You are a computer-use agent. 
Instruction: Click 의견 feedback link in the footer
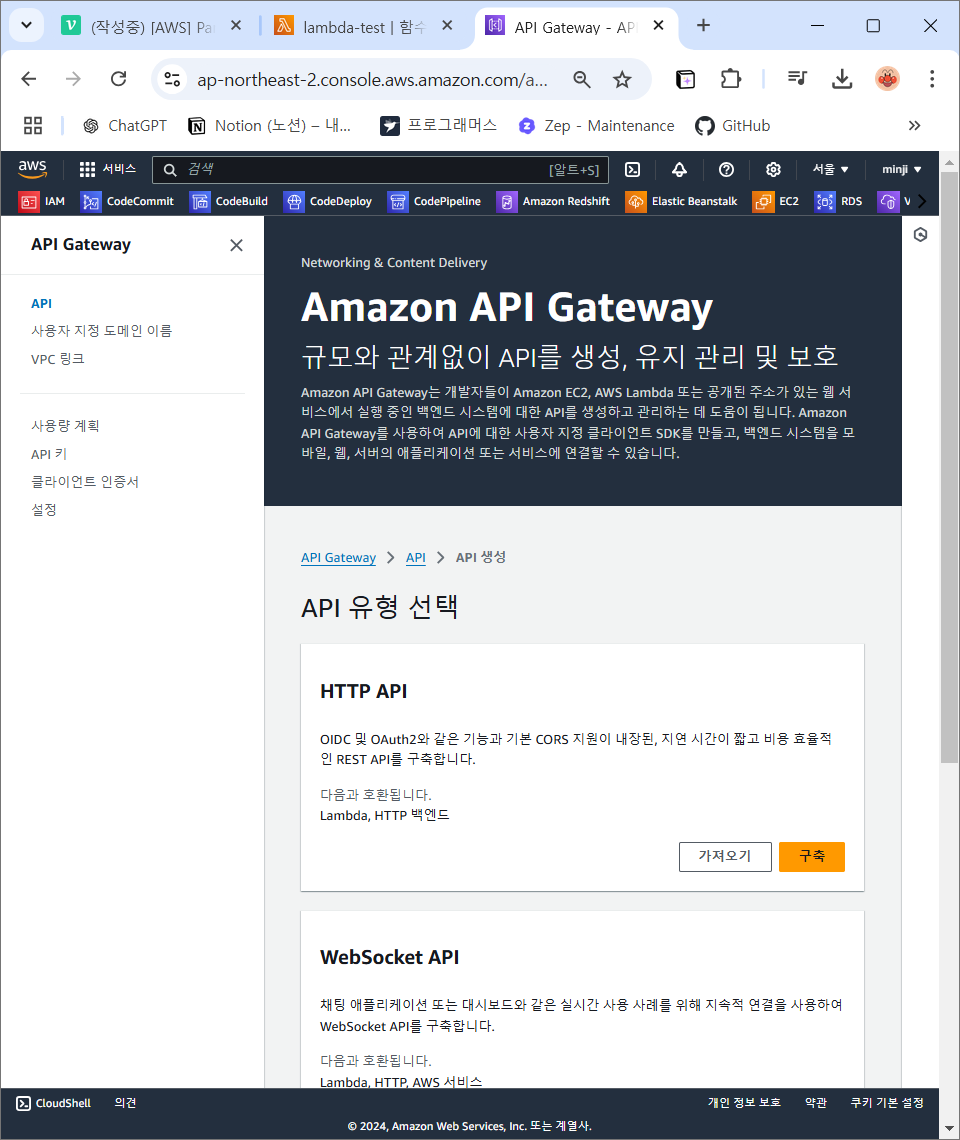[125, 1103]
